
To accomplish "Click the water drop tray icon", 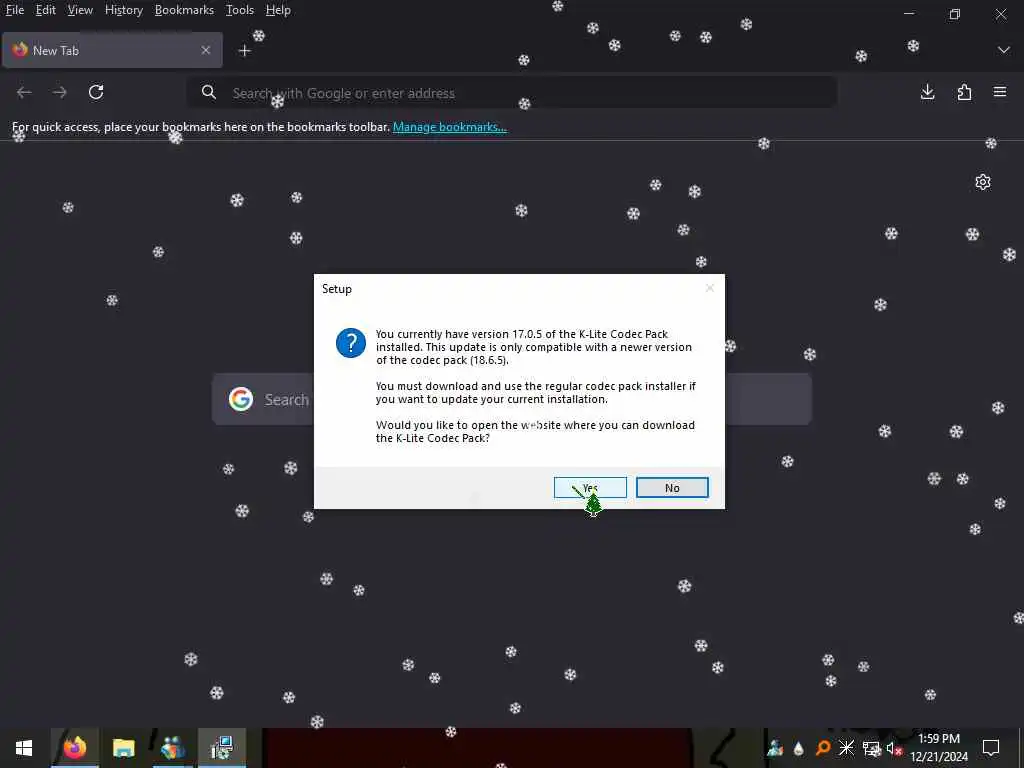I will (799, 748).
